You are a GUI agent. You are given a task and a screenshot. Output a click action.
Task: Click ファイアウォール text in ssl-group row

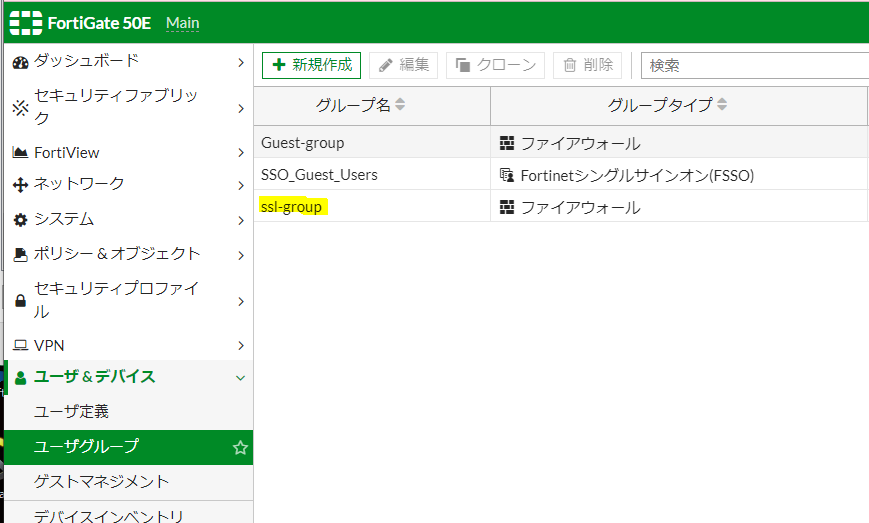[580, 208]
